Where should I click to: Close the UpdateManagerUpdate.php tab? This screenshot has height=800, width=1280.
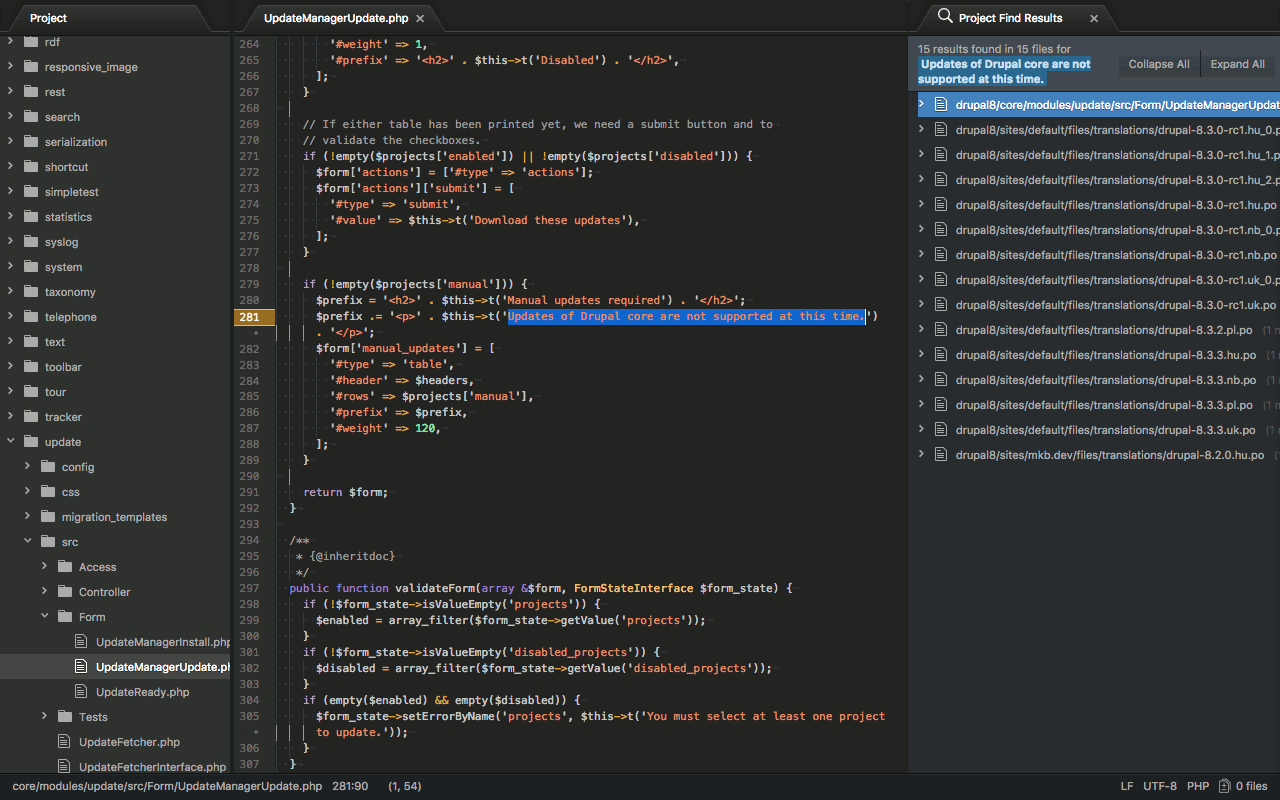point(420,18)
